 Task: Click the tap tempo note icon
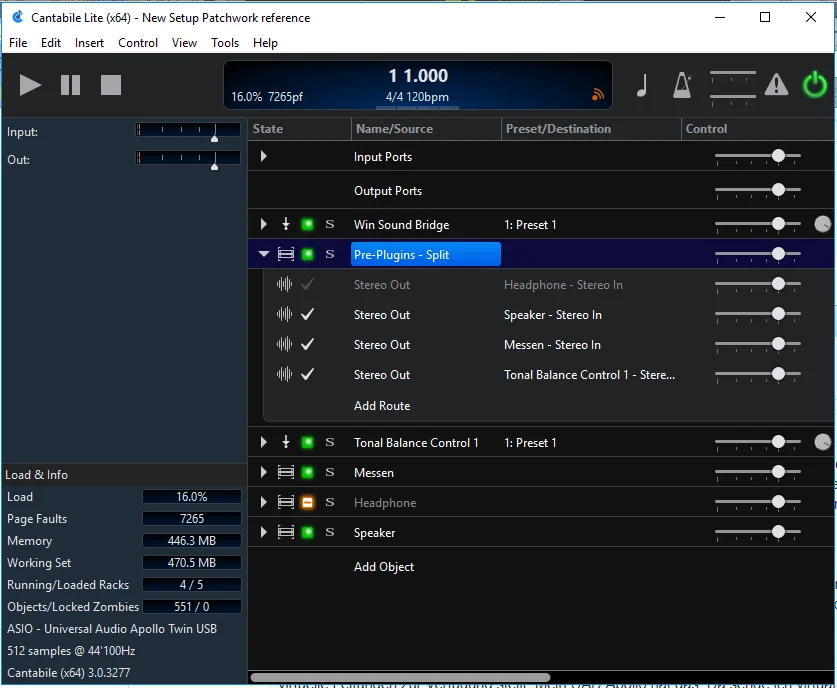point(642,85)
